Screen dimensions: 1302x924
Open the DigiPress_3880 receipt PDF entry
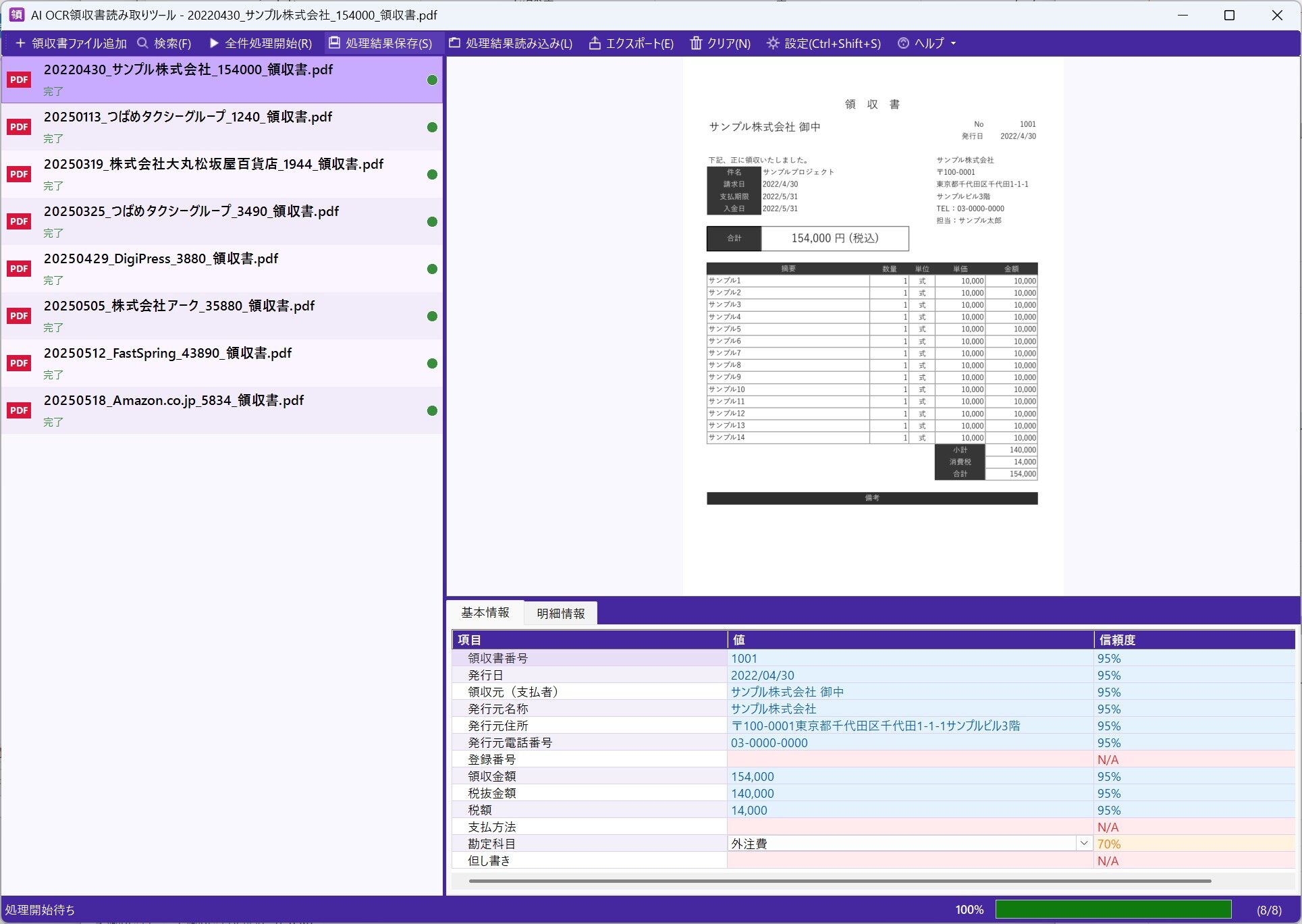click(161, 259)
